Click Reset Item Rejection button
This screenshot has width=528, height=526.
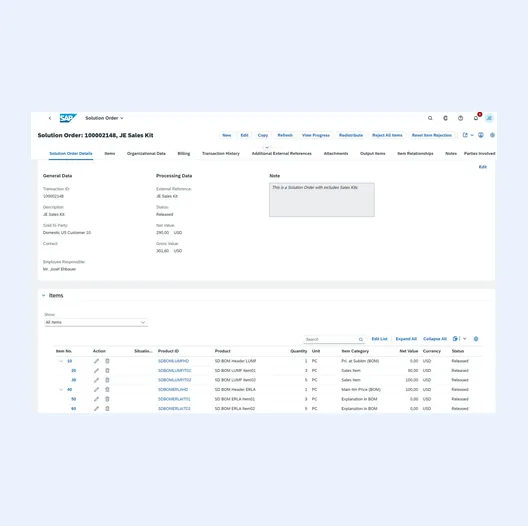coord(432,135)
